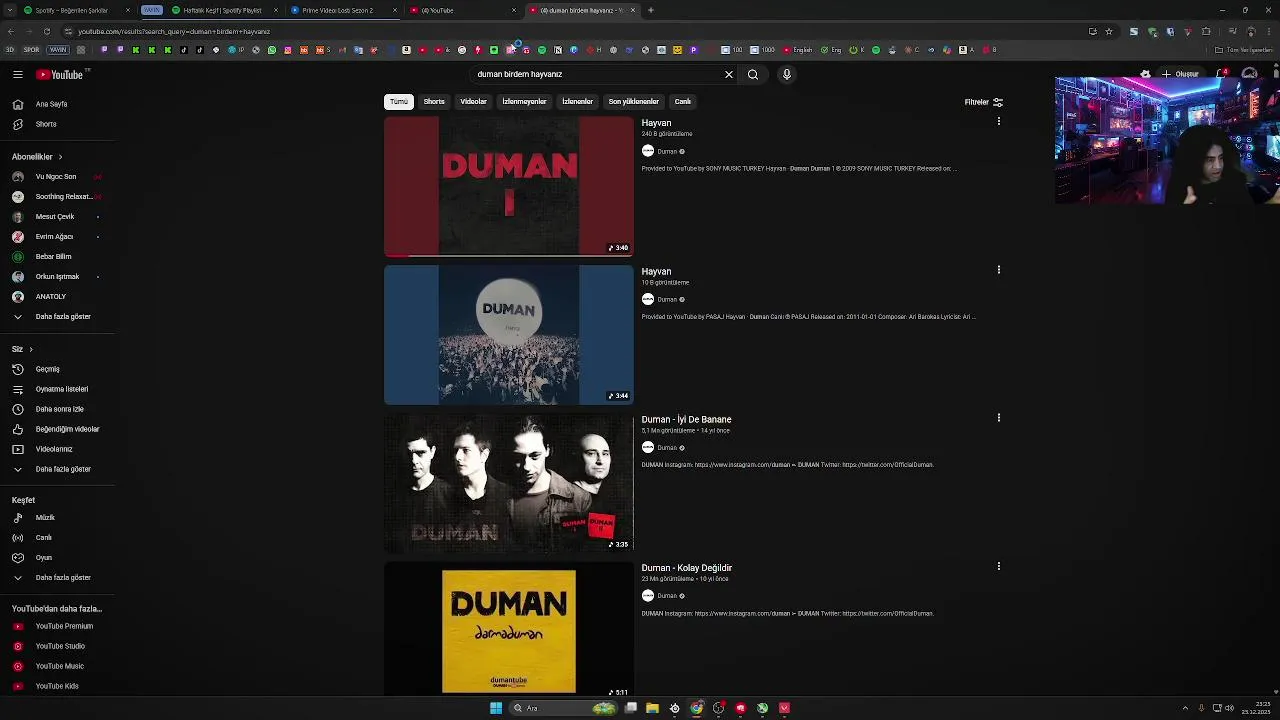Open the YouTube hamburger guide menu
The image size is (1280, 720).
coord(18,74)
